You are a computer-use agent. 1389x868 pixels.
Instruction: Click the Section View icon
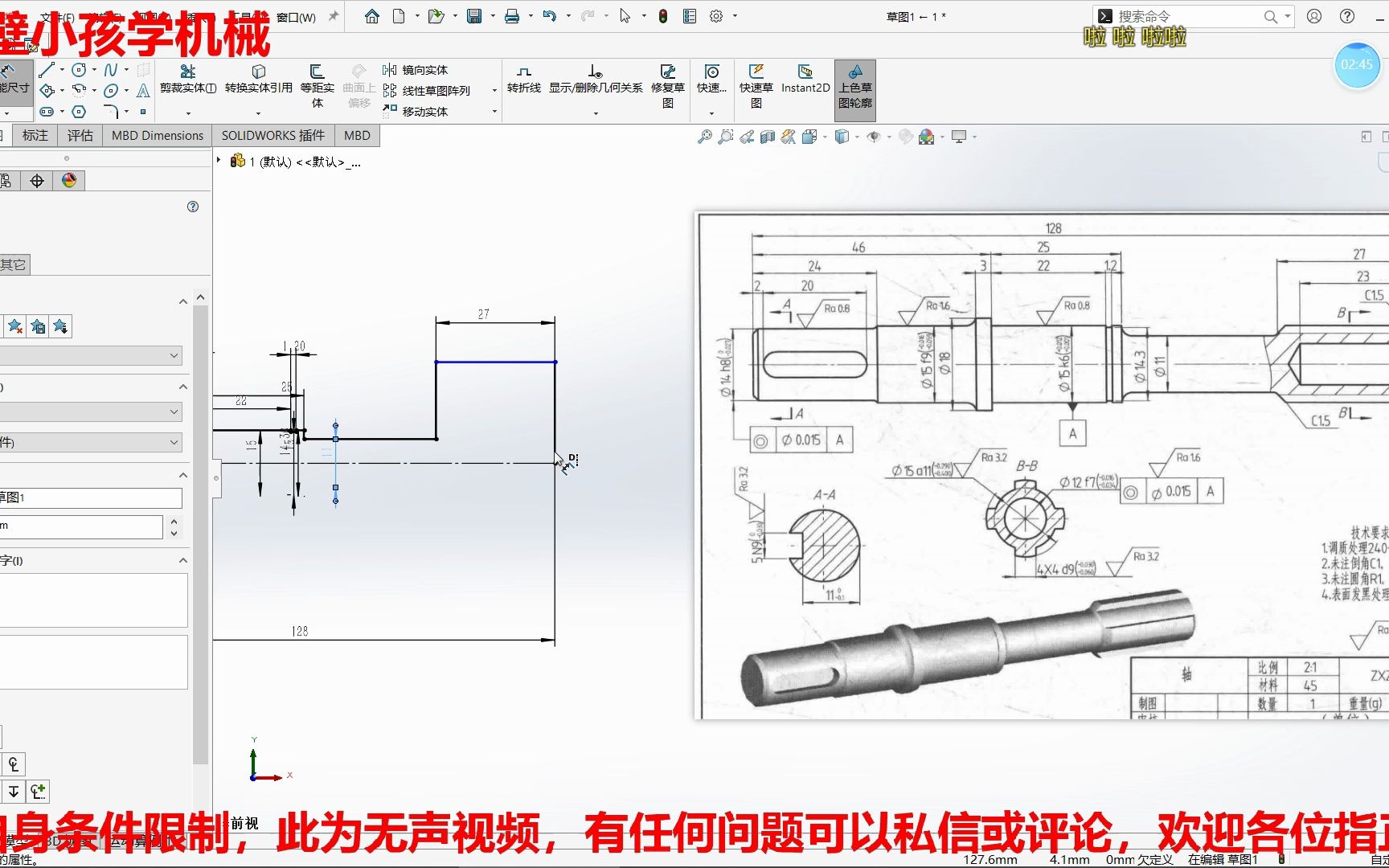click(x=768, y=137)
